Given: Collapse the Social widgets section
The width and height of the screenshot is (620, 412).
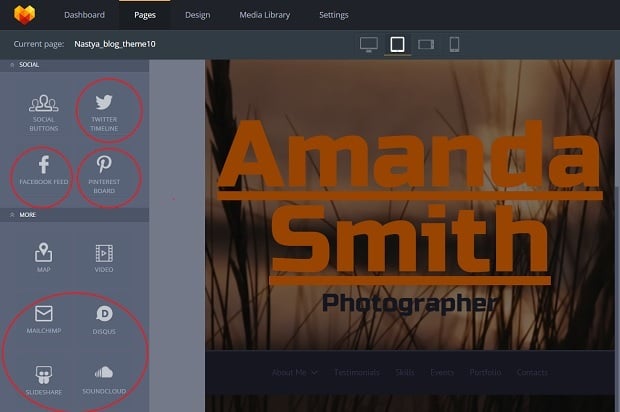Looking at the screenshot, I should pos(13,64).
